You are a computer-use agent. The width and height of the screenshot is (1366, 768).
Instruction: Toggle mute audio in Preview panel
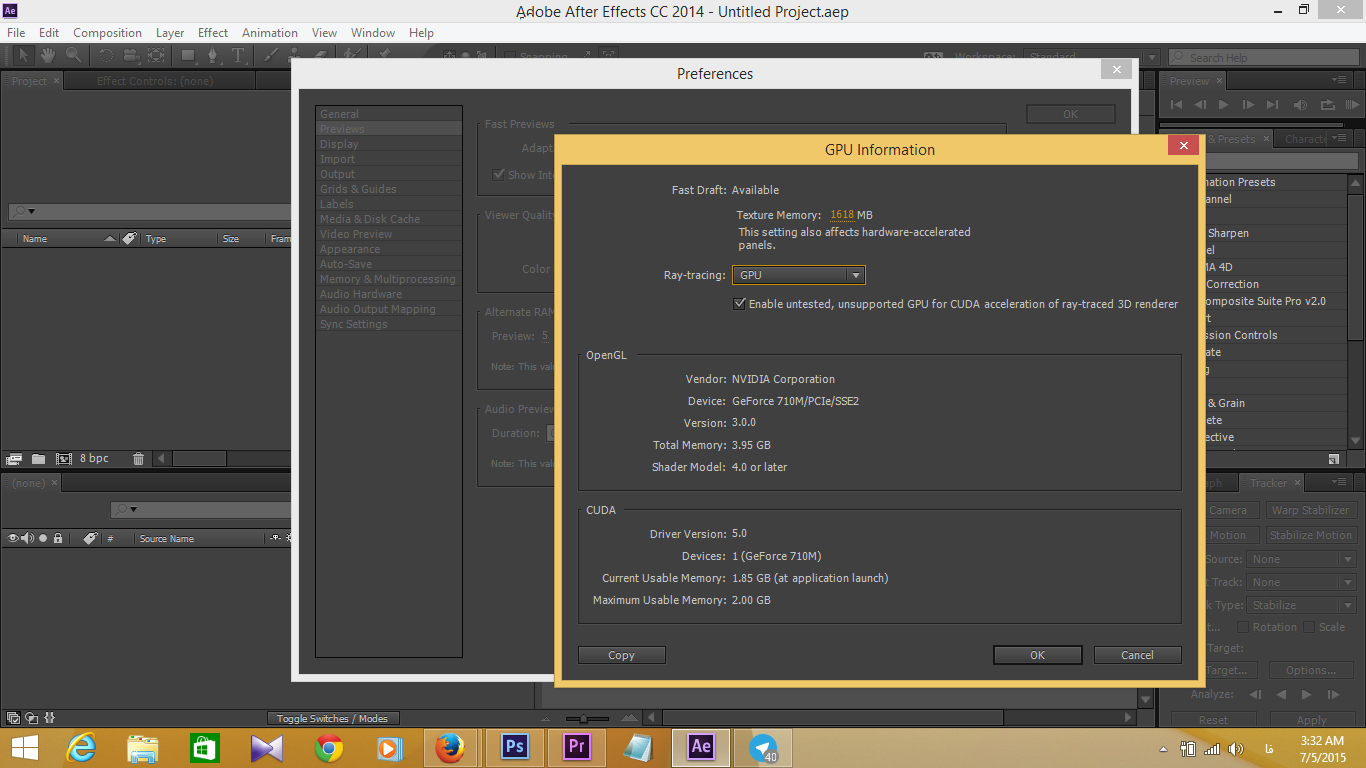(1300, 104)
